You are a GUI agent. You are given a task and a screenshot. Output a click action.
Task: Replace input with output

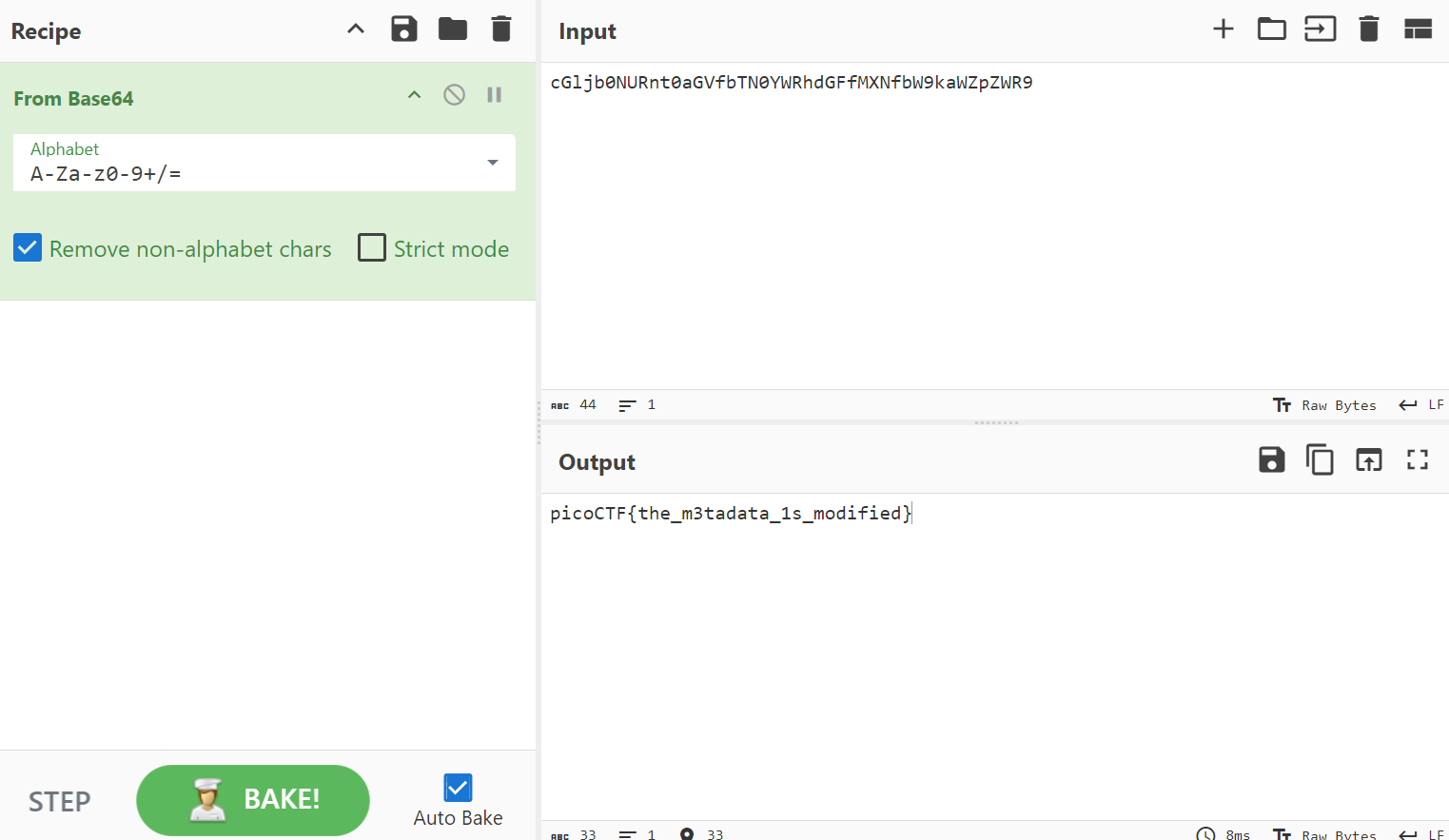click(x=1368, y=460)
